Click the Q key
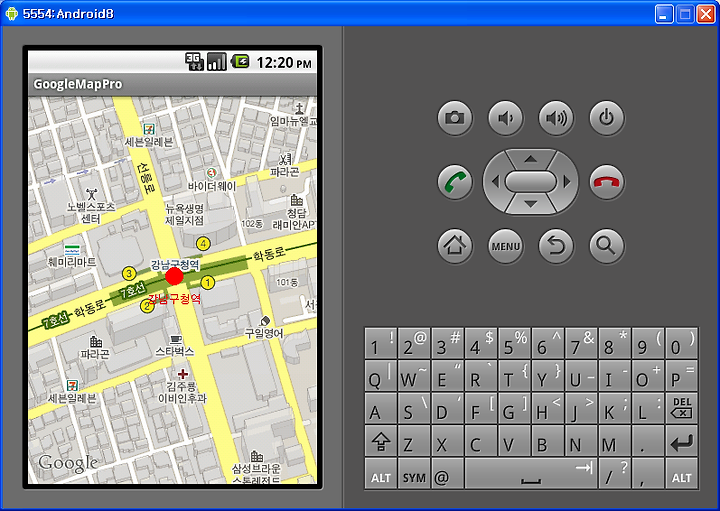Screen dimensions: 720x511 tap(381, 375)
